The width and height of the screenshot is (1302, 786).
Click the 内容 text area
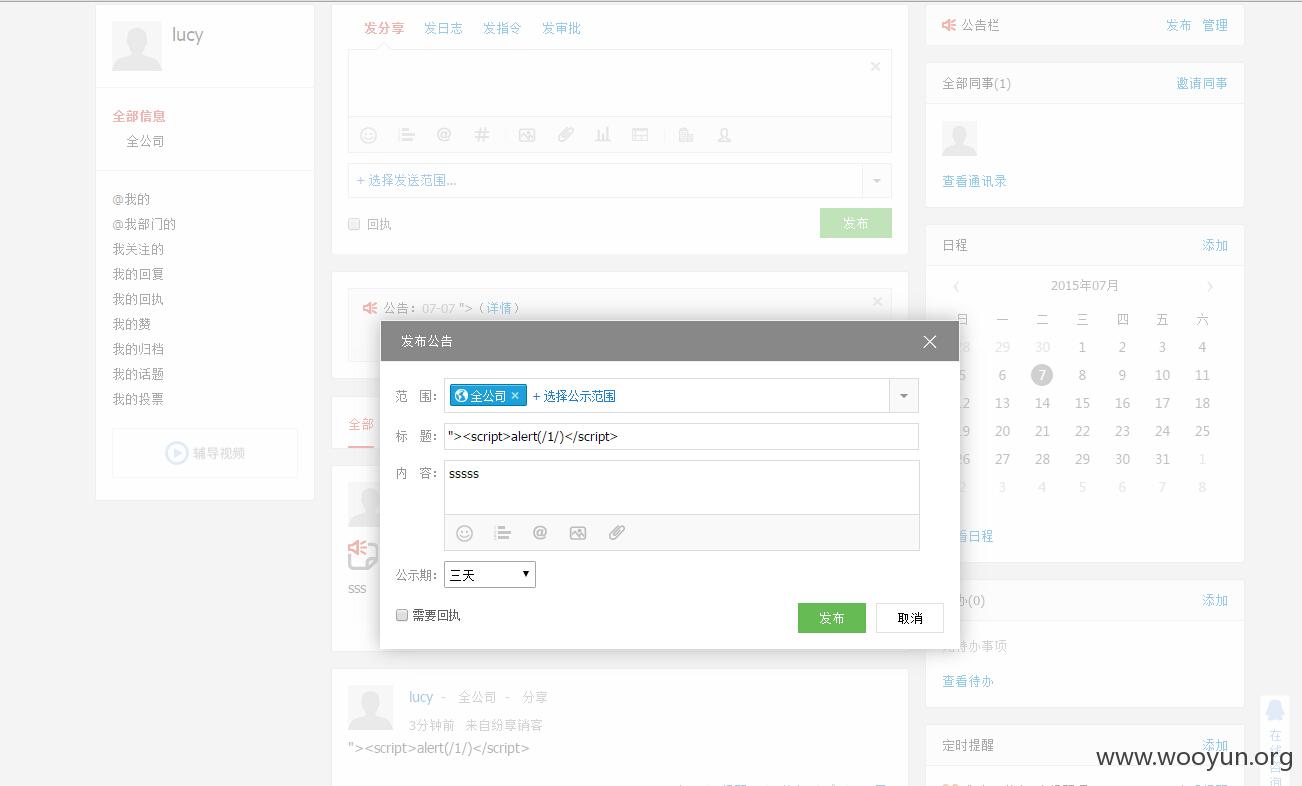point(681,487)
